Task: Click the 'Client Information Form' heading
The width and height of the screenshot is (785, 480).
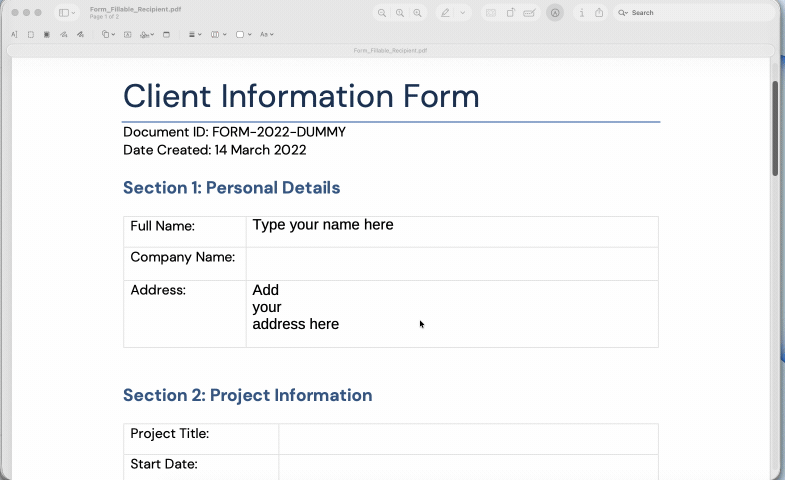Action: click(x=301, y=96)
